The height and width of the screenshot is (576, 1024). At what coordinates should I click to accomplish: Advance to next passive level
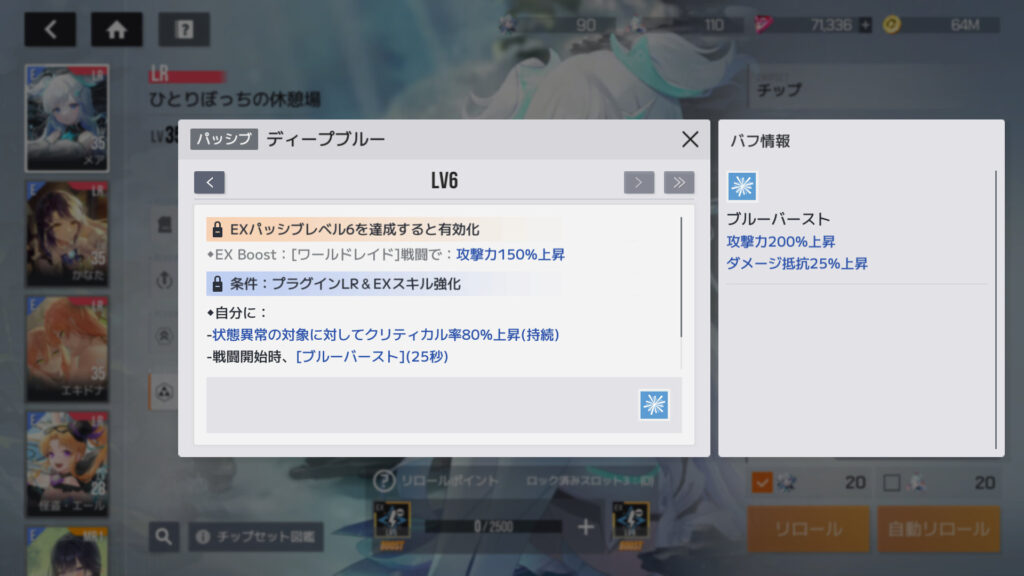click(639, 183)
